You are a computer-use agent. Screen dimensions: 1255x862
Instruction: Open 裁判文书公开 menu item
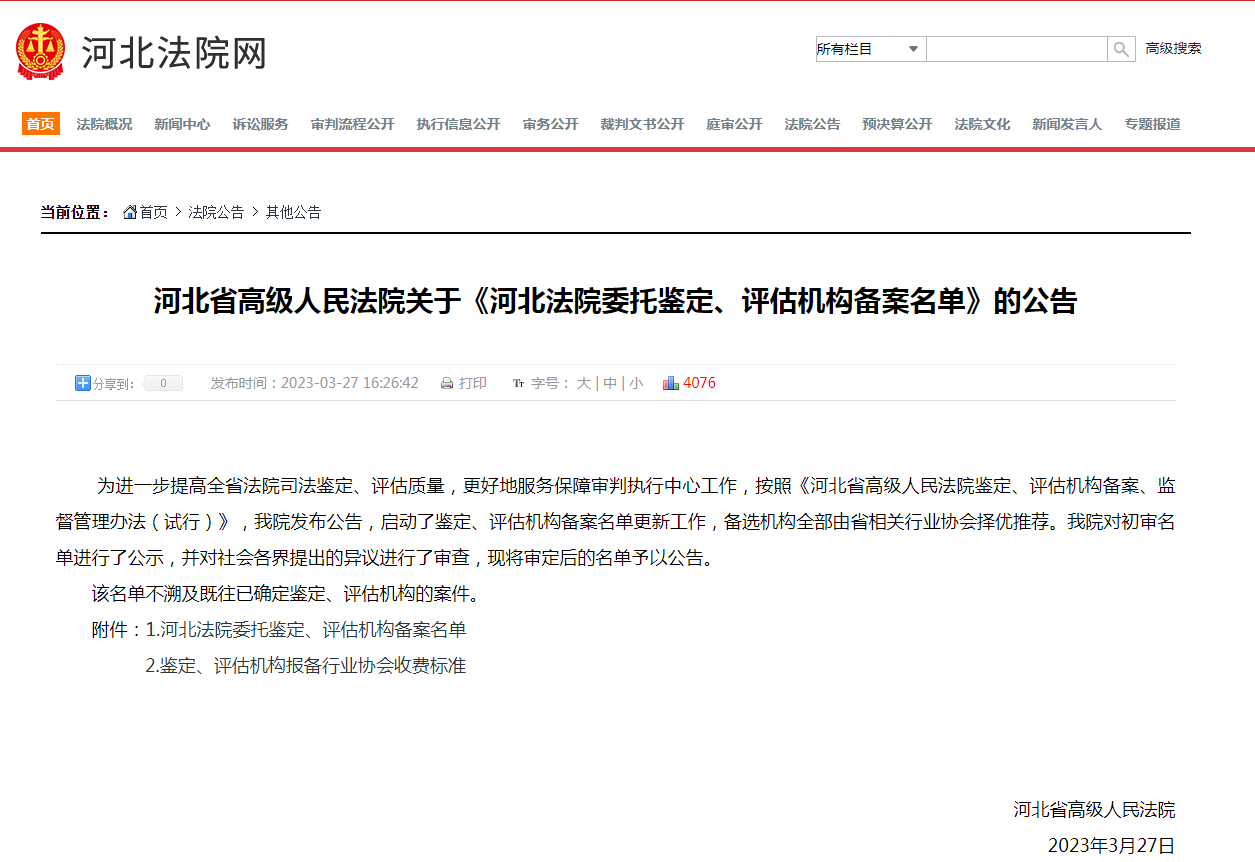click(643, 124)
